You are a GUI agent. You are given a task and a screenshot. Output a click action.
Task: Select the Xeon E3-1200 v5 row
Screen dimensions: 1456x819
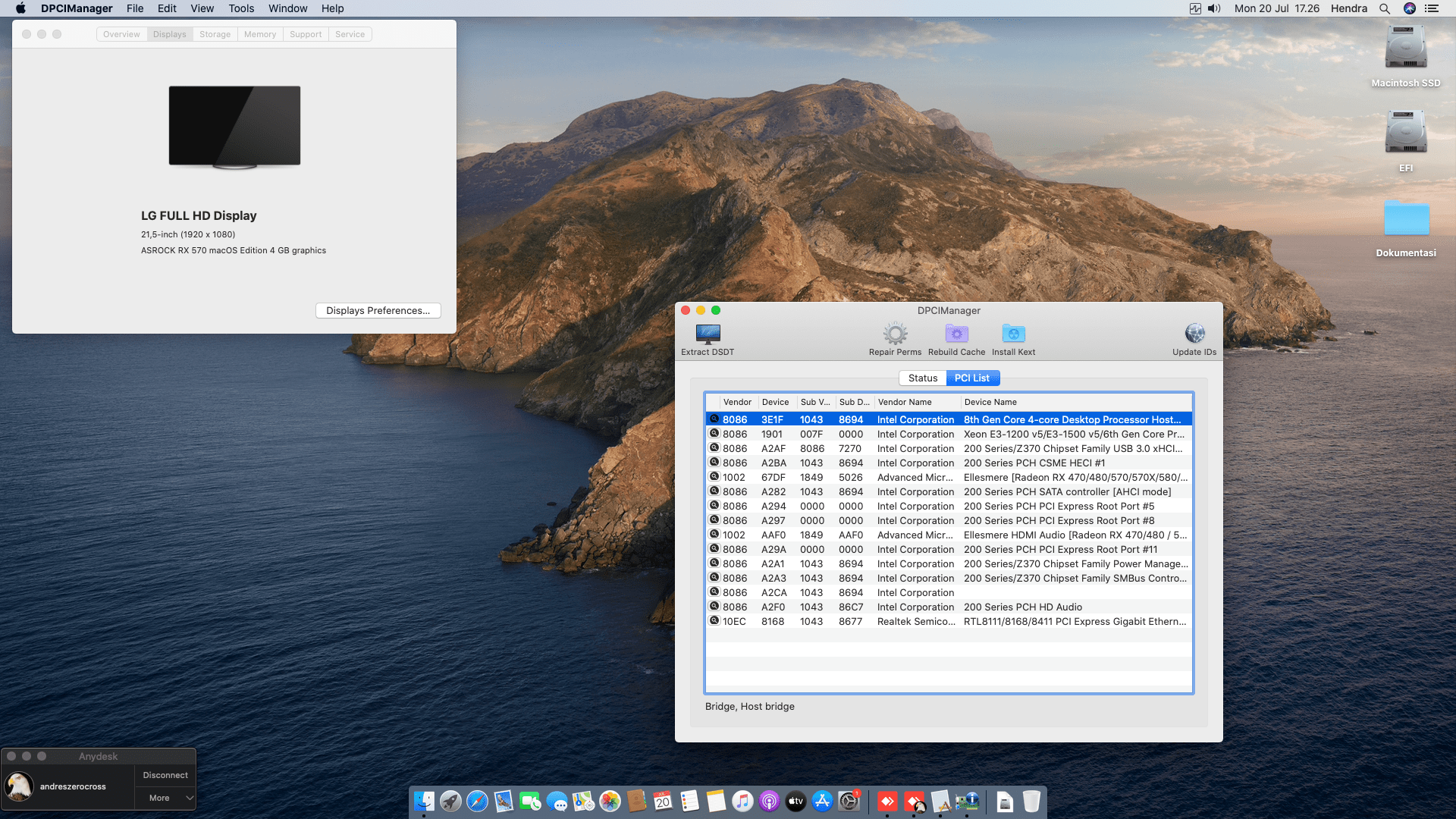949,434
